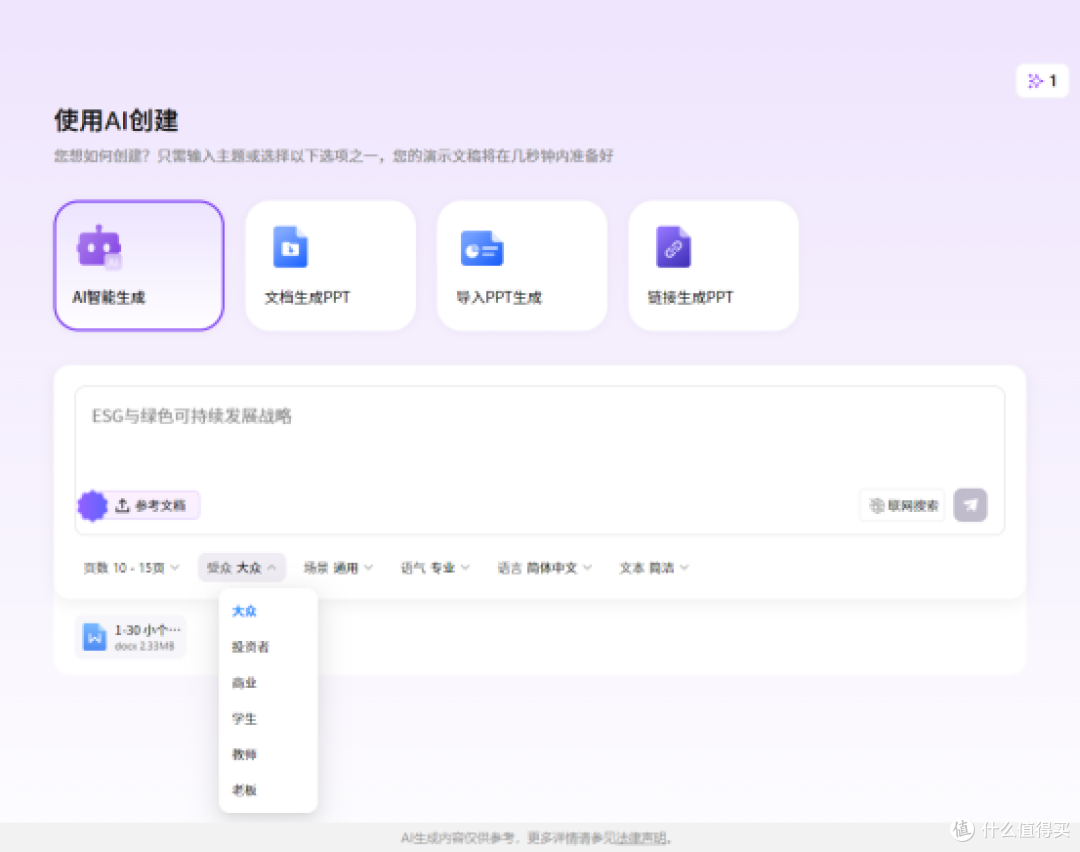
Task: Open the 法律声明 link in footer
Action: (x=641, y=838)
